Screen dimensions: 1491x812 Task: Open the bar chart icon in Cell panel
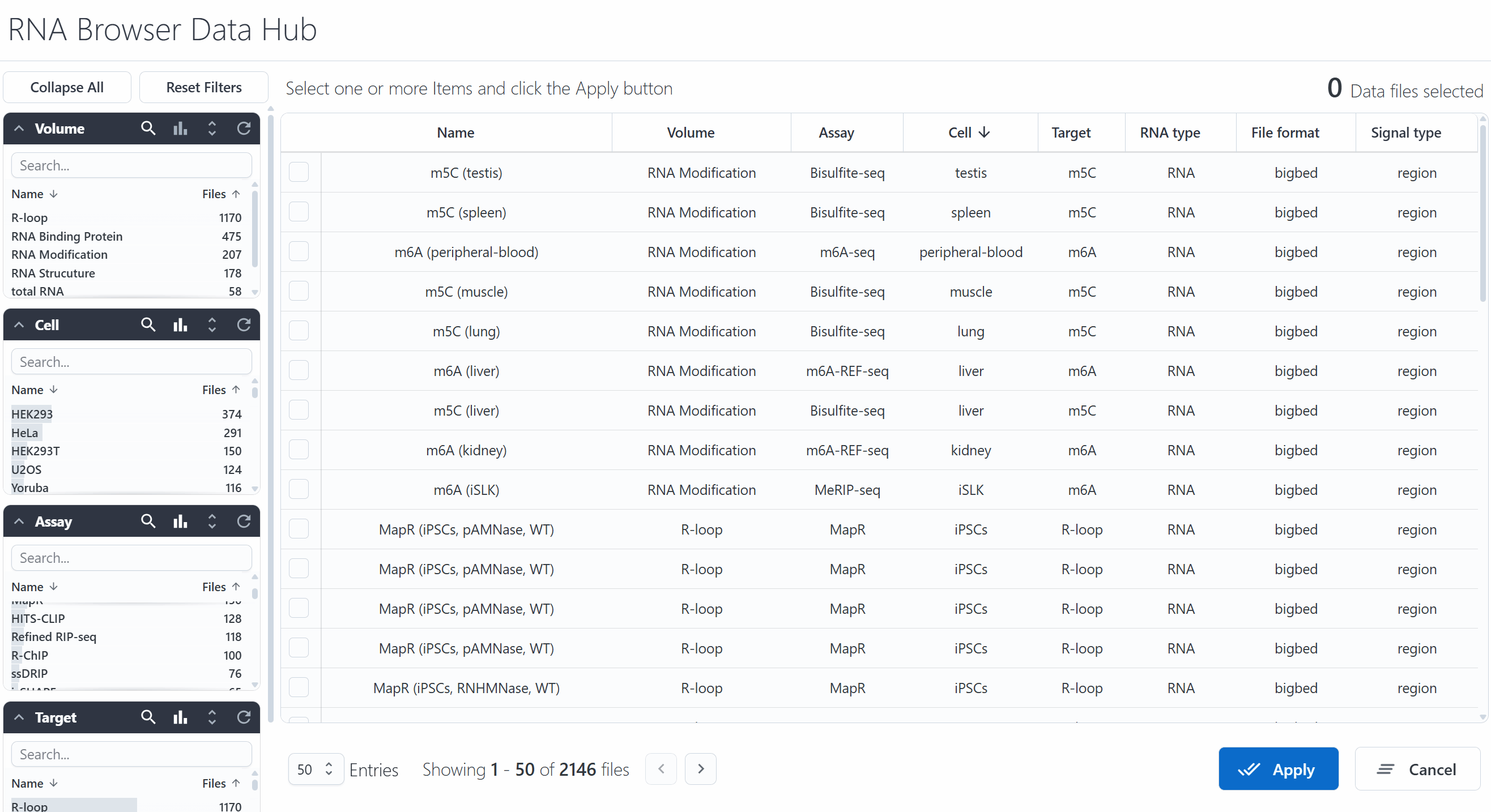(180, 324)
